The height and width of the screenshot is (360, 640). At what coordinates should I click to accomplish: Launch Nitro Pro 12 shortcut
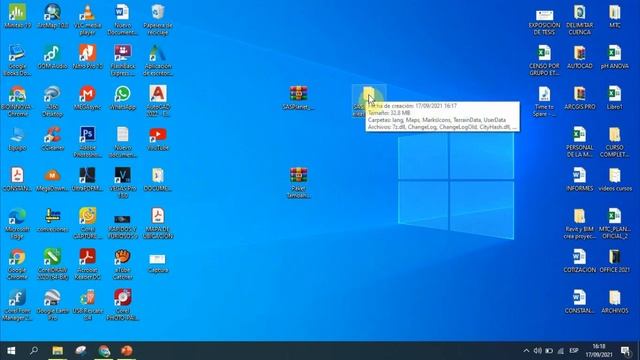[x=87, y=57]
